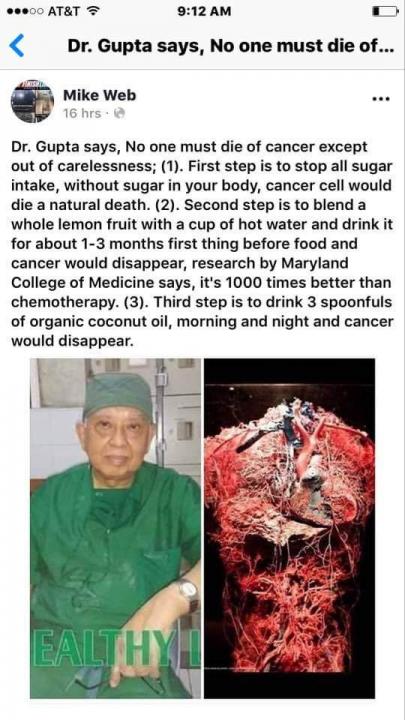Viewport: 405px width, 720px height.
Task: Open the Mike Web profile name link
Action: (x=100, y=95)
